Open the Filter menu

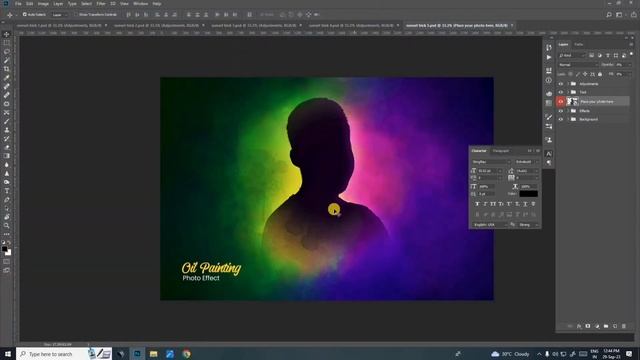tap(101, 4)
